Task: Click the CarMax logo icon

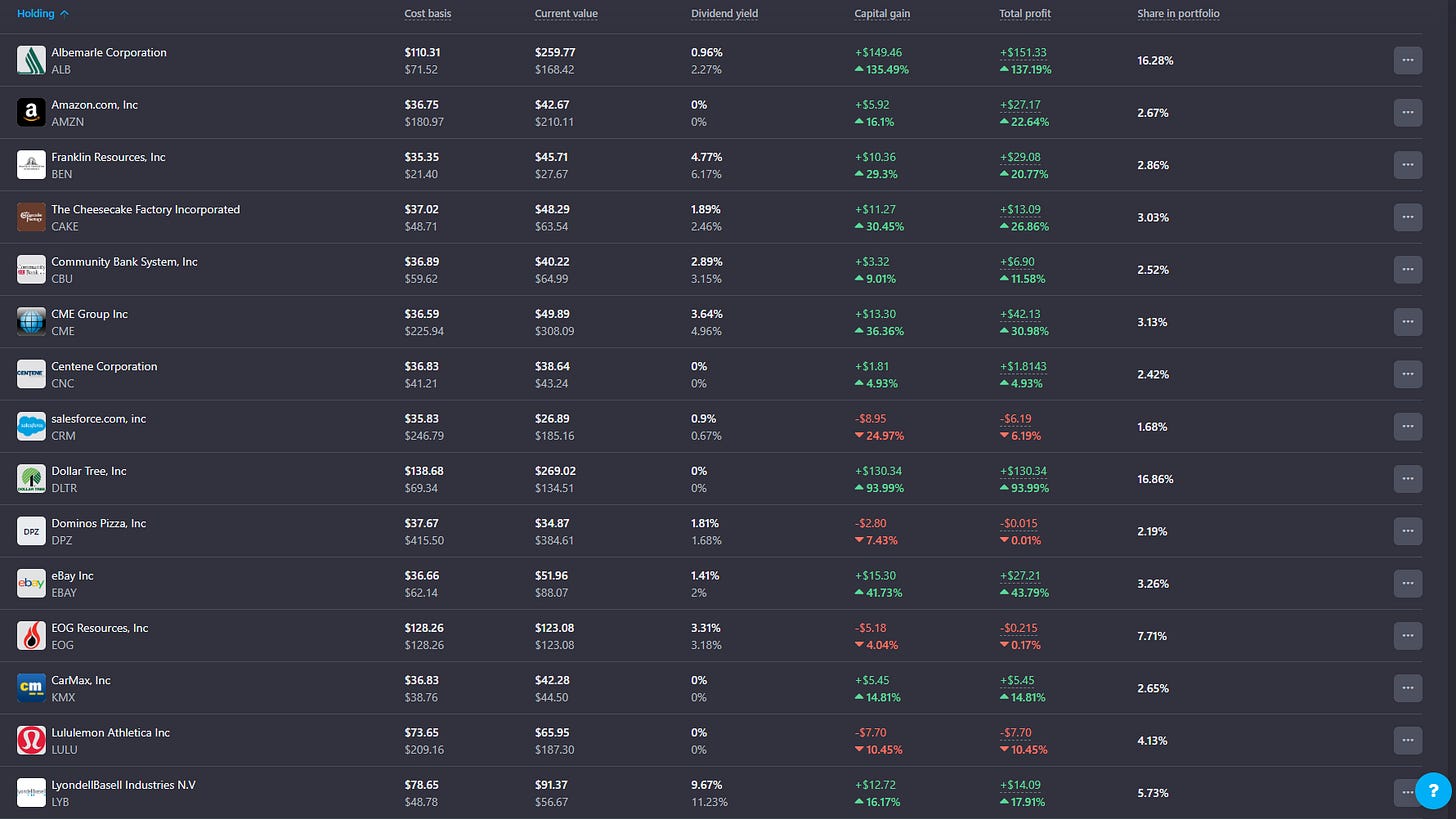Action: click(x=31, y=688)
